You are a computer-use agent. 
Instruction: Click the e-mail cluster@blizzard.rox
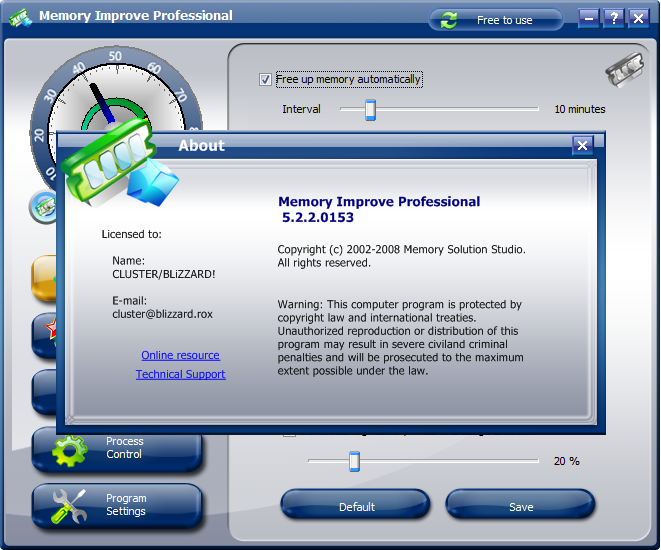[x=162, y=314]
